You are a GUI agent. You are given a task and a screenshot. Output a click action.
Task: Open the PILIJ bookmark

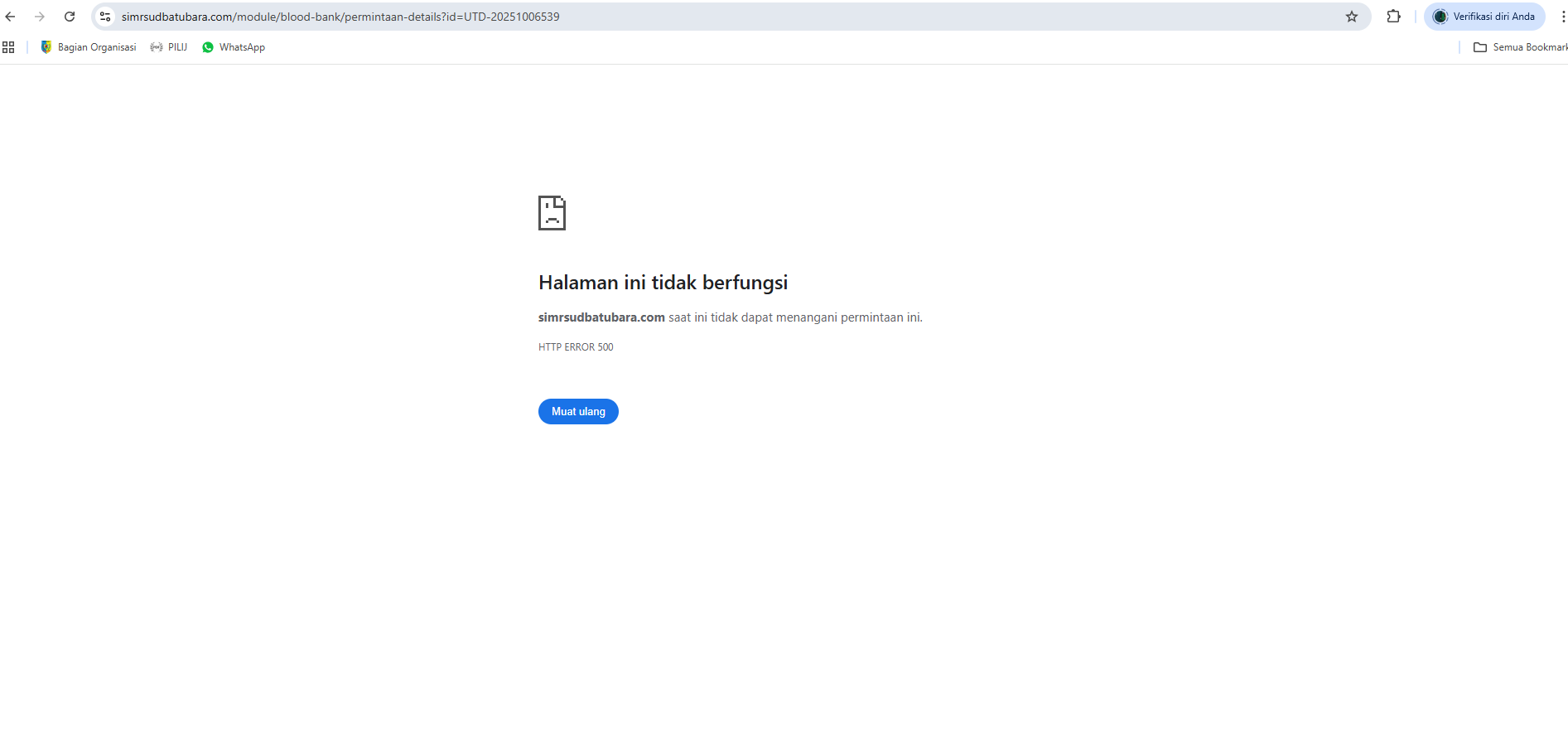tap(169, 47)
